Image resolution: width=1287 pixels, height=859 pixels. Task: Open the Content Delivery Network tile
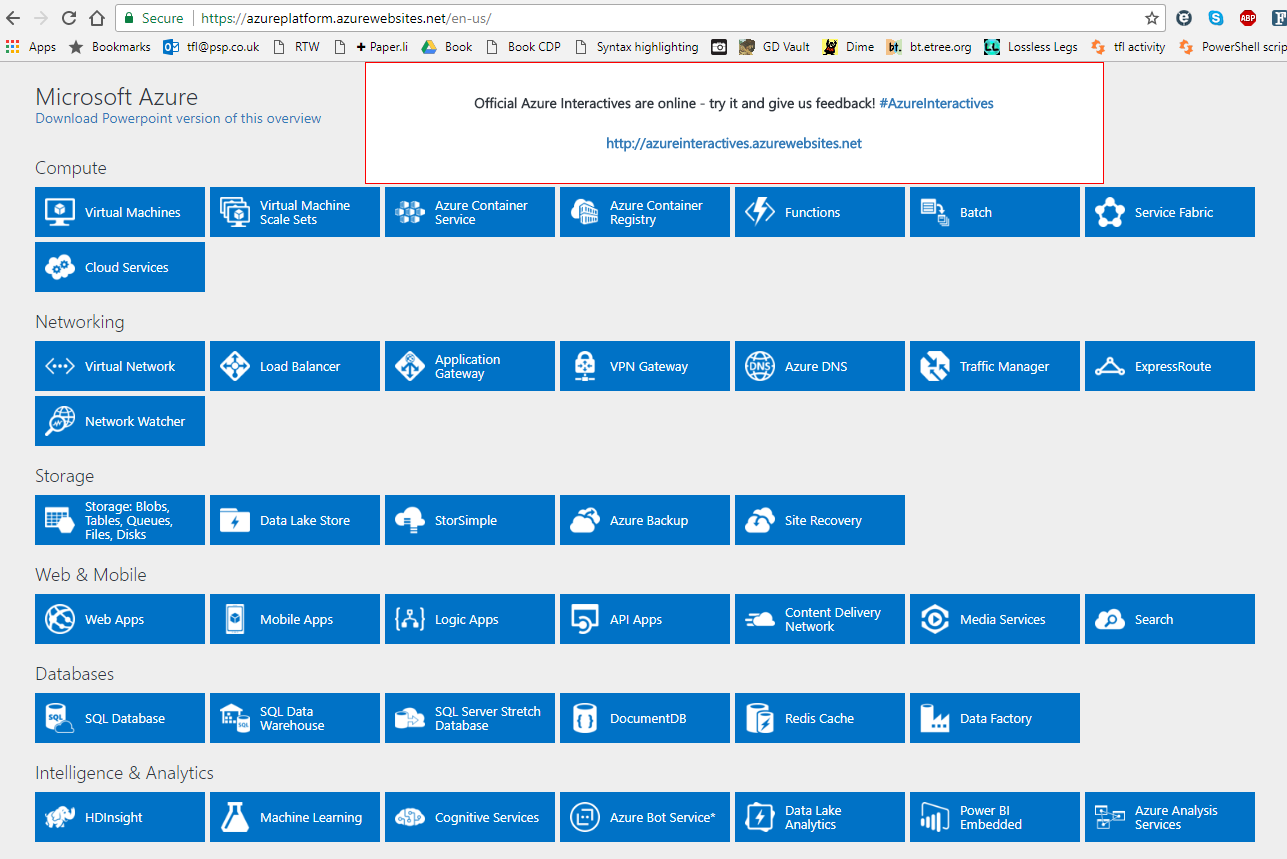pos(819,618)
